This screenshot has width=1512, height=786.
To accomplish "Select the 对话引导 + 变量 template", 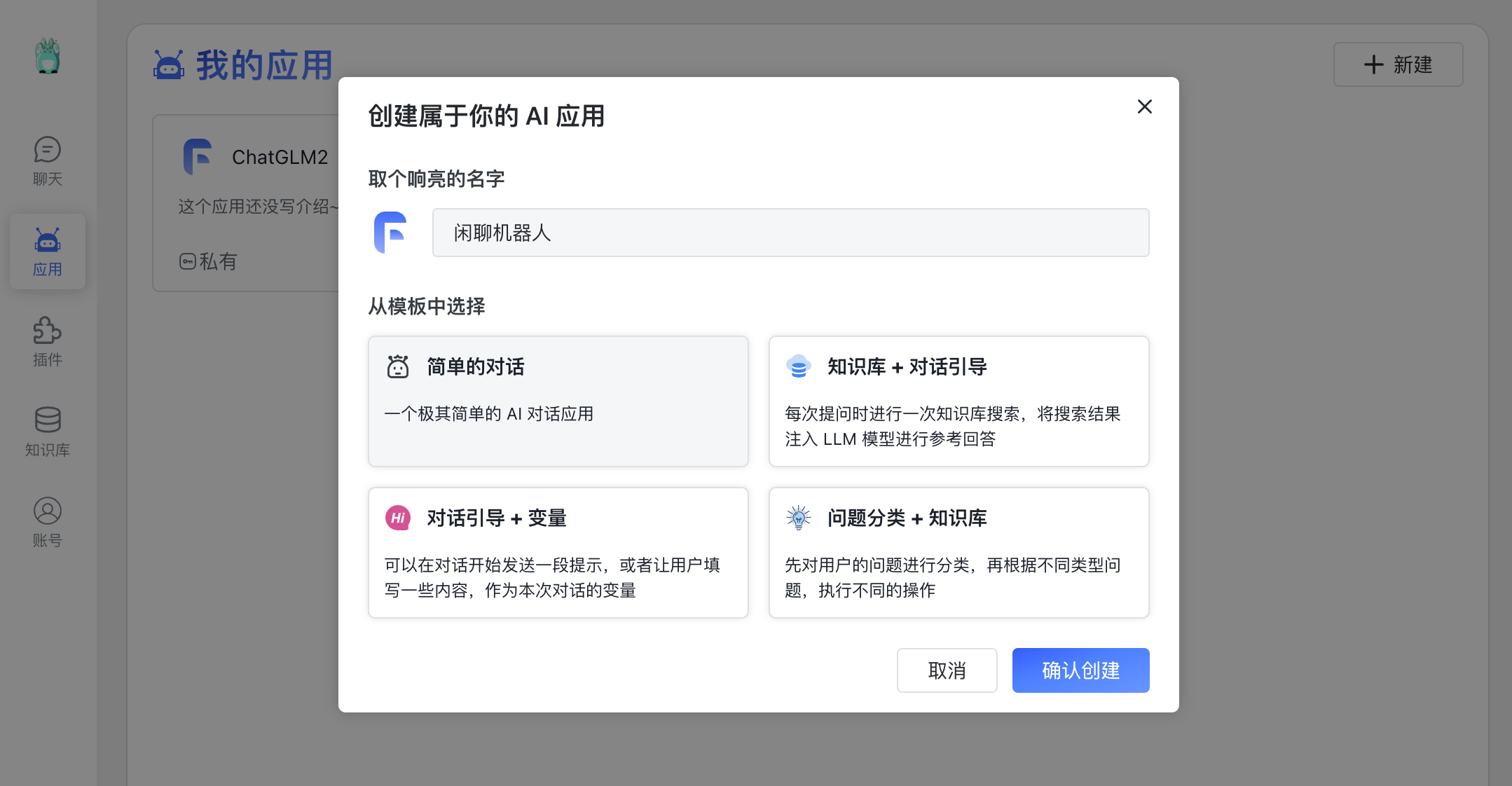I will pyautogui.click(x=558, y=553).
